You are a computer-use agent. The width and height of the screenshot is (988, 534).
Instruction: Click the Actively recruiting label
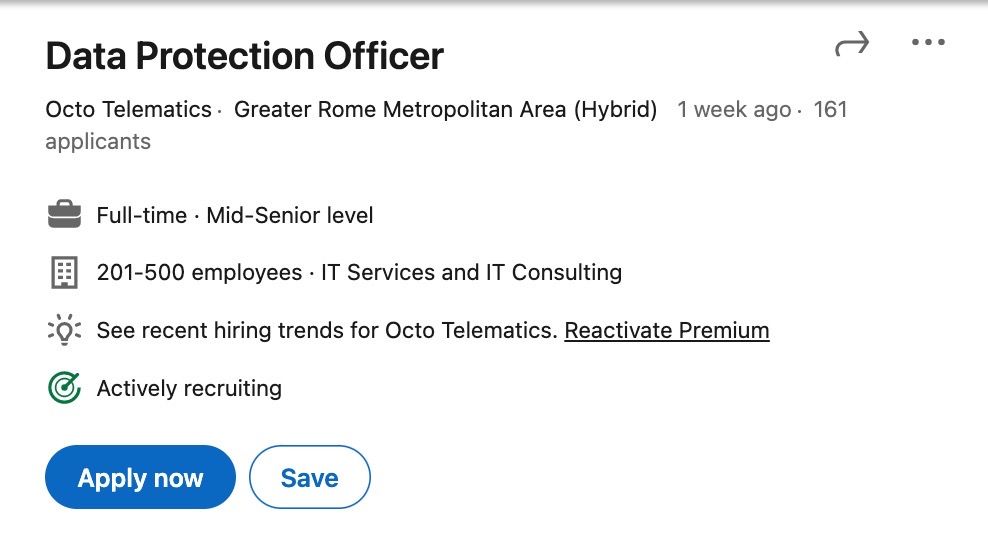click(x=189, y=388)
